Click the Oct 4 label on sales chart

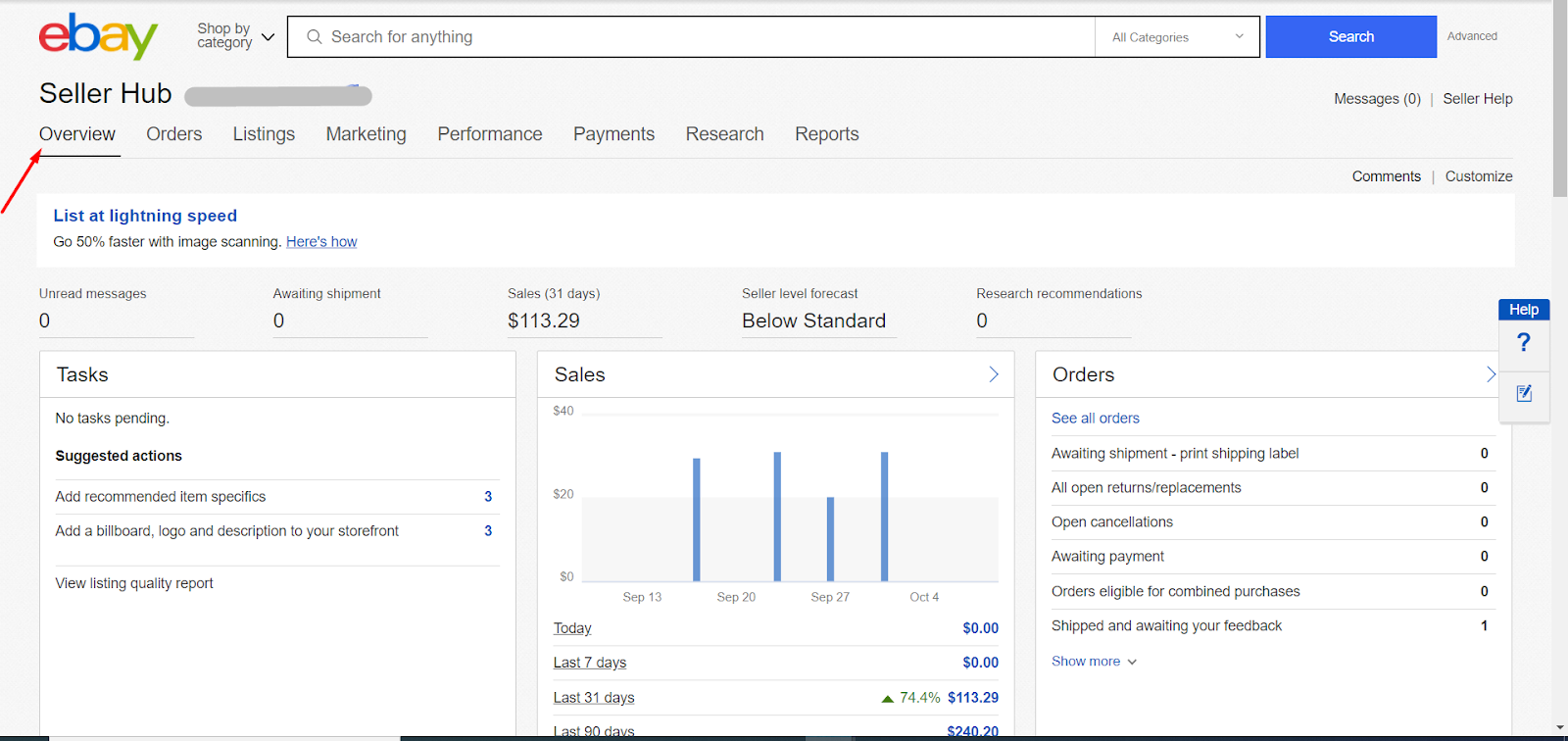[924, 597]
